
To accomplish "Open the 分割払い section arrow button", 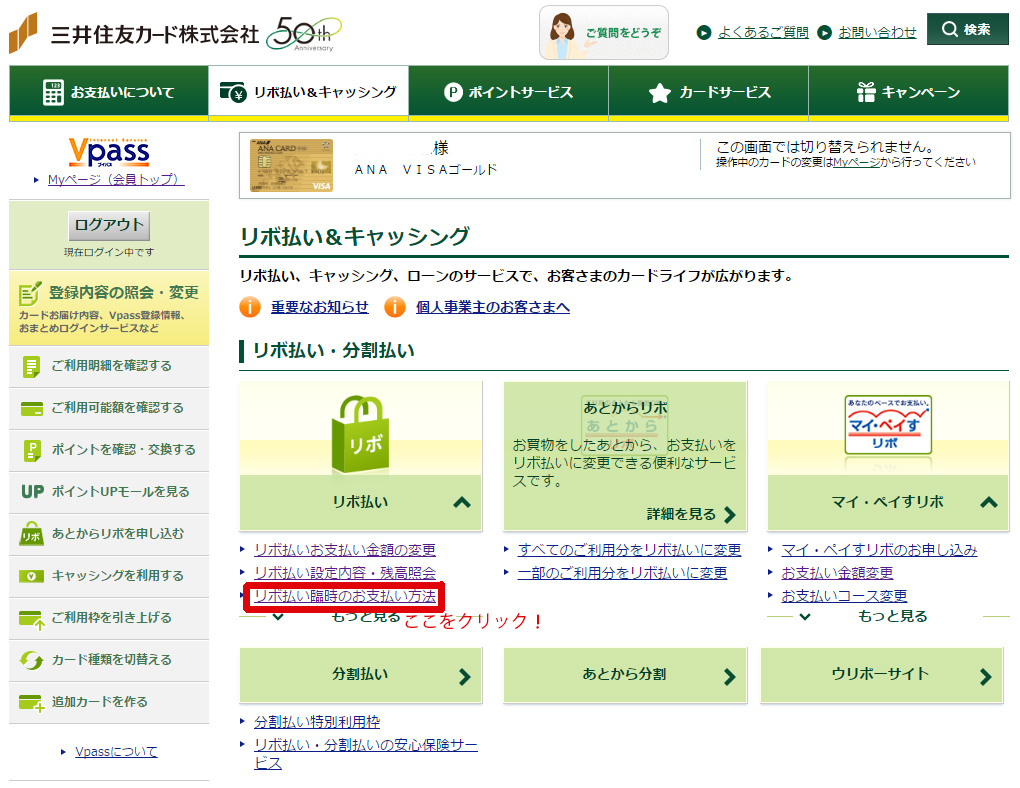I will tap(463, 676).
